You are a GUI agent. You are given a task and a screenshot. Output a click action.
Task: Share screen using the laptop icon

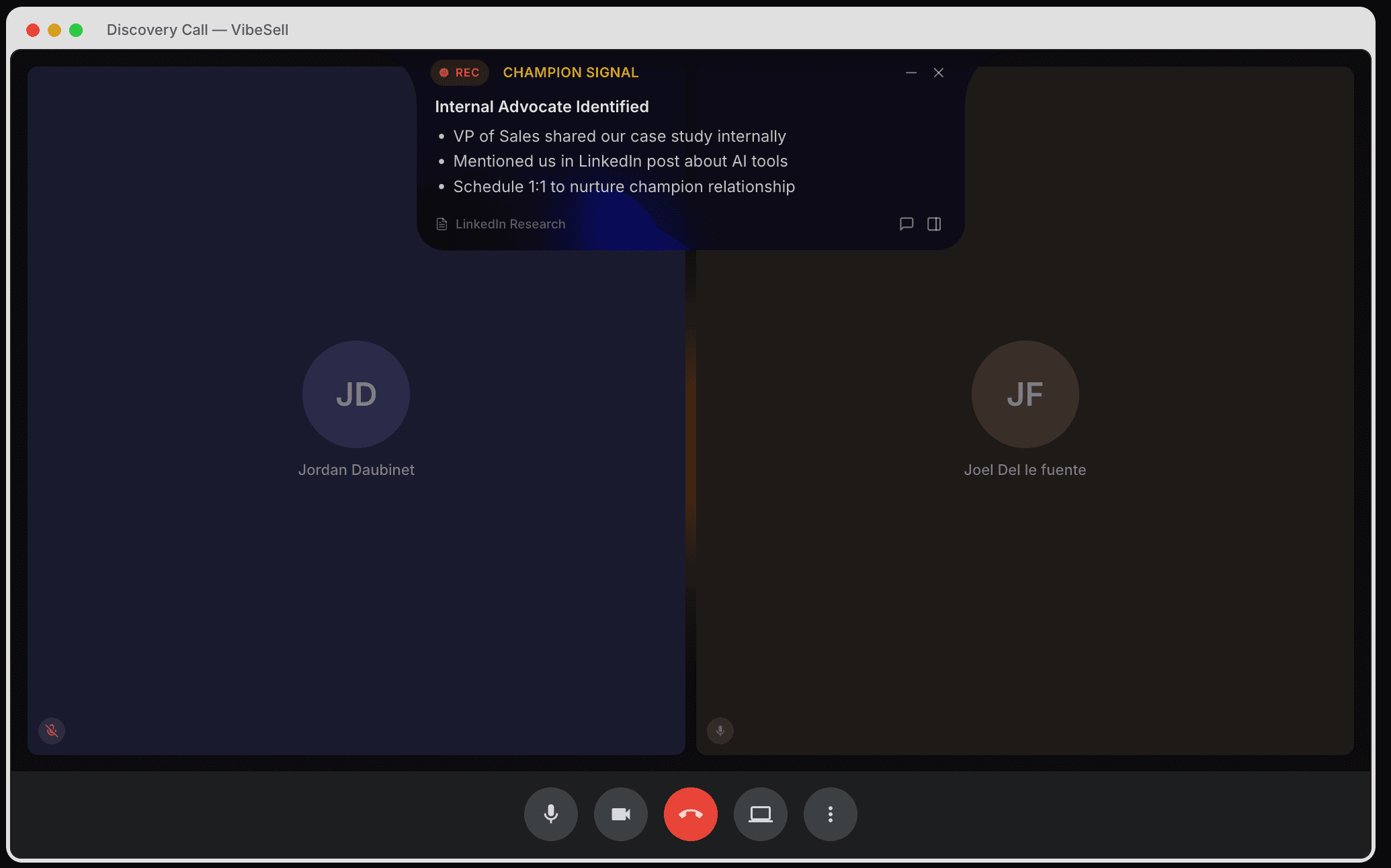tap(761, 814)
